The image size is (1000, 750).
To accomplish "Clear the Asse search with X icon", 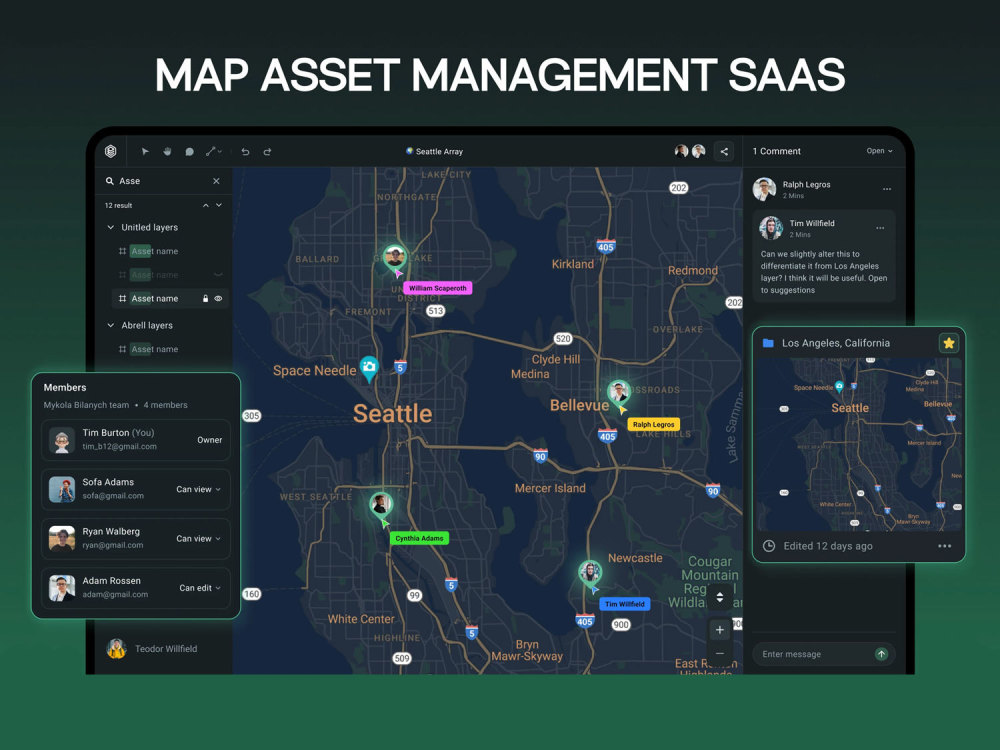I will 216,181.
